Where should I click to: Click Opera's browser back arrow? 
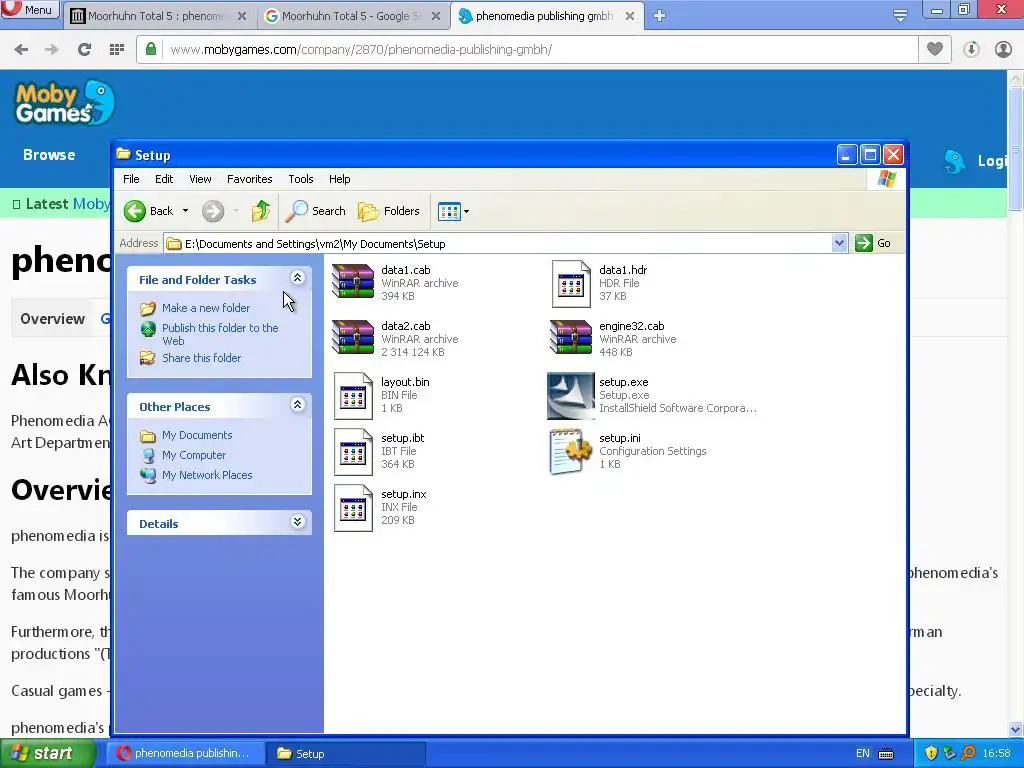[21, 49]
